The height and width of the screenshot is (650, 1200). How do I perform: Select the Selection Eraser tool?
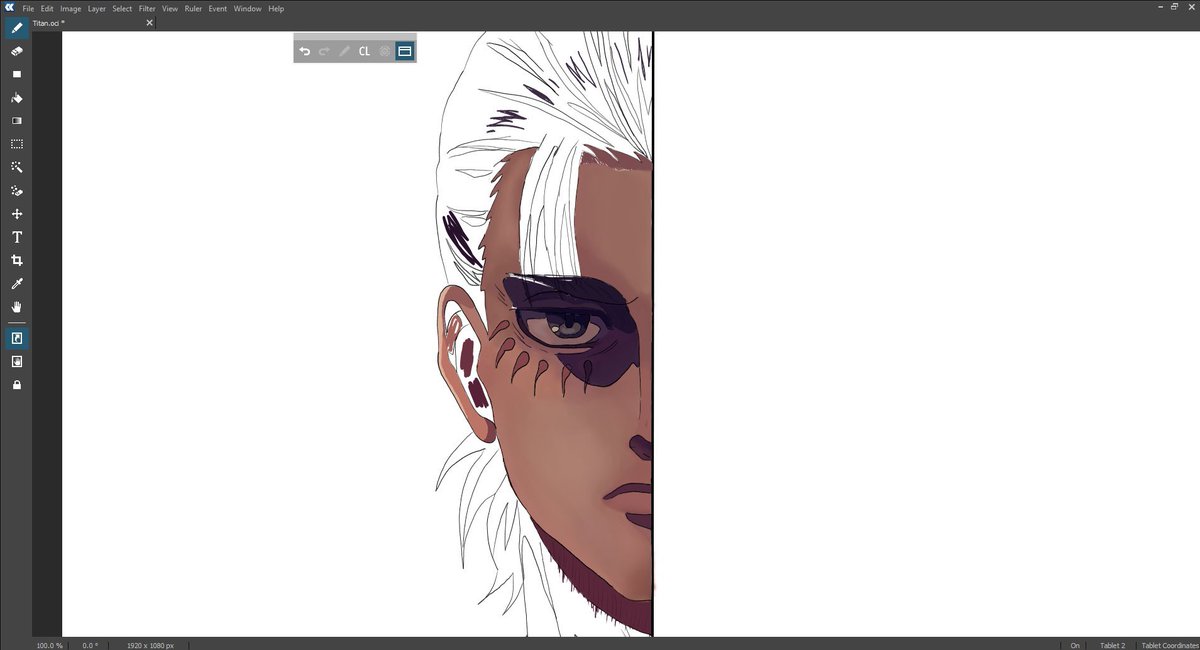click(x=17, y=191)
